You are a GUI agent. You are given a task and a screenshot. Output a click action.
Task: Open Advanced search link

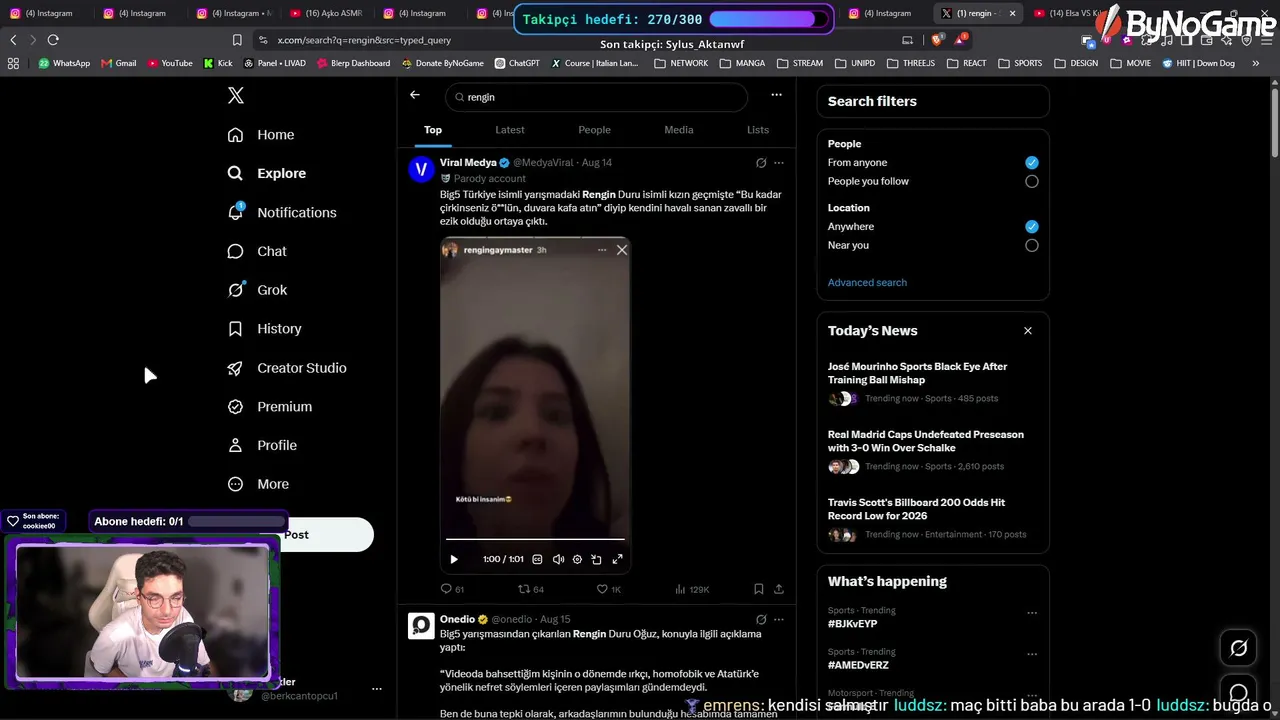tap(867, 283)
